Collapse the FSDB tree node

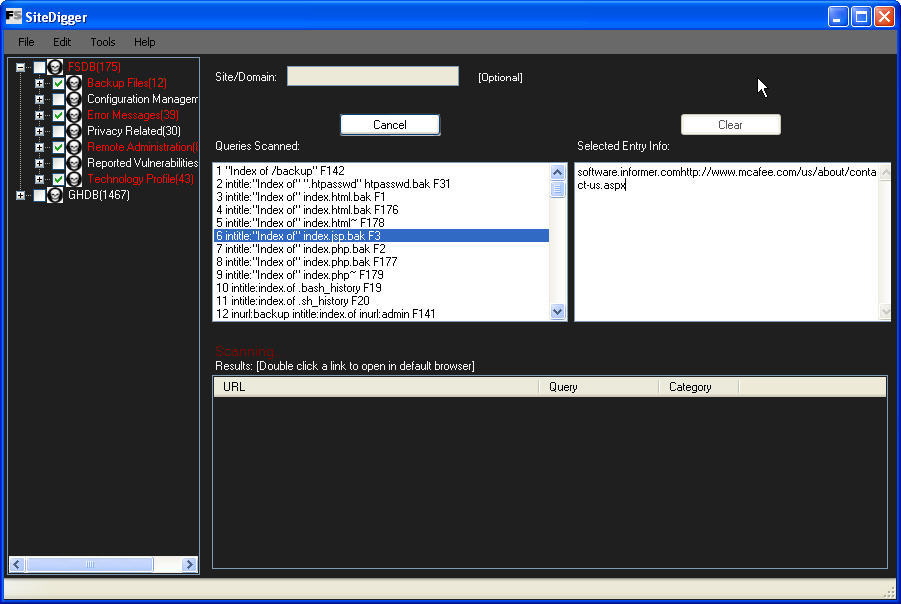[x=20, y=67]
